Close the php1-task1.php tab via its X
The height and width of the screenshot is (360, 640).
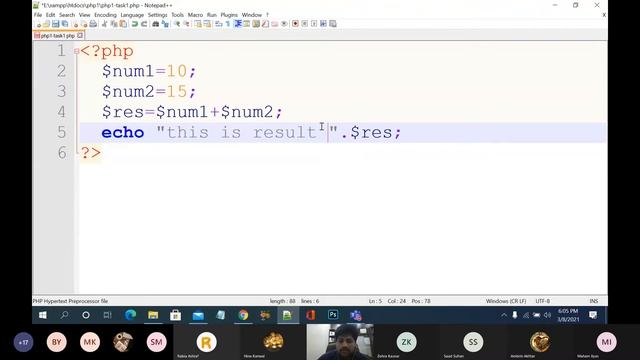(x=80, y=36)
